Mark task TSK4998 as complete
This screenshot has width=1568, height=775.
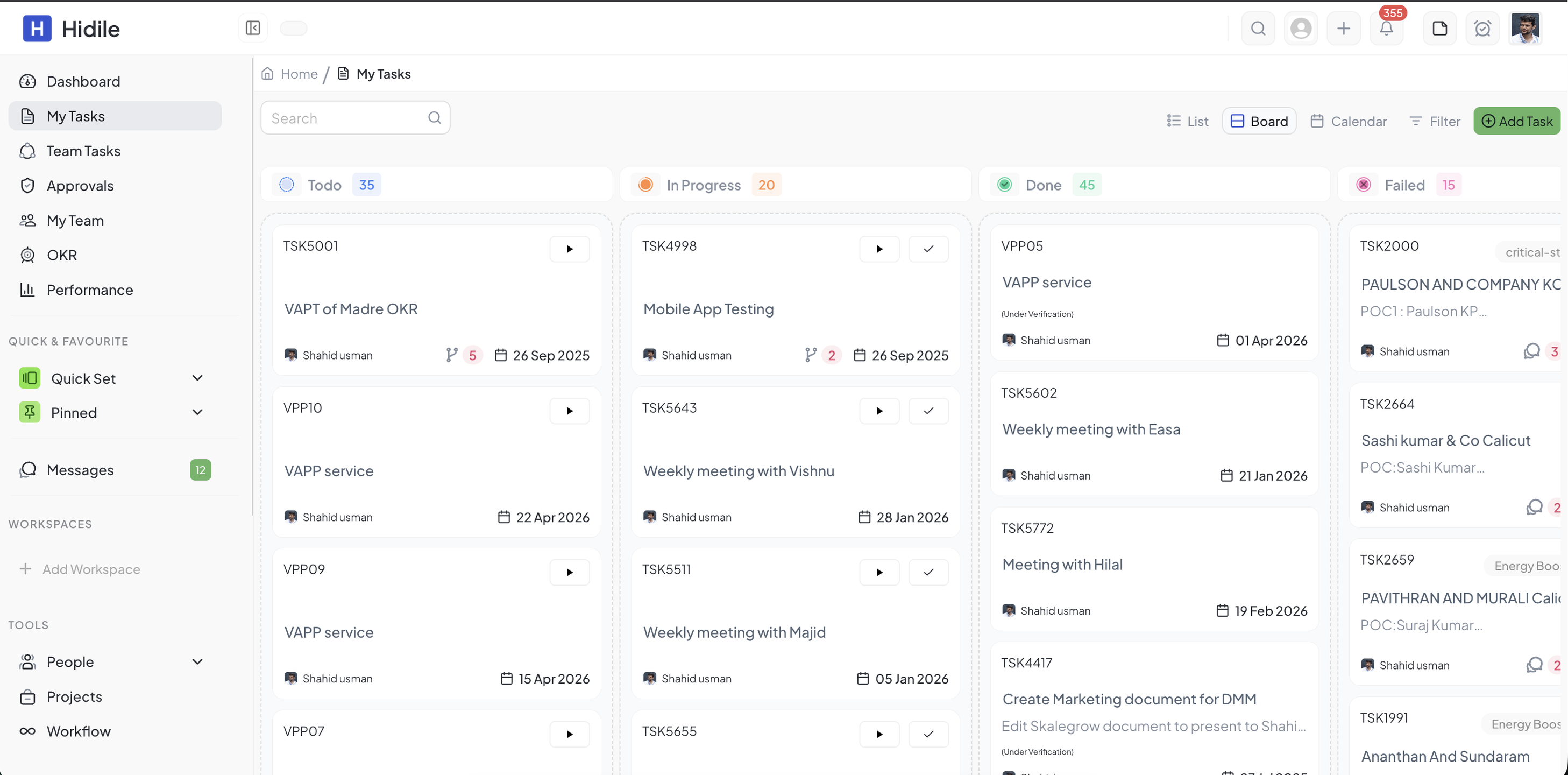click(928, 249)
